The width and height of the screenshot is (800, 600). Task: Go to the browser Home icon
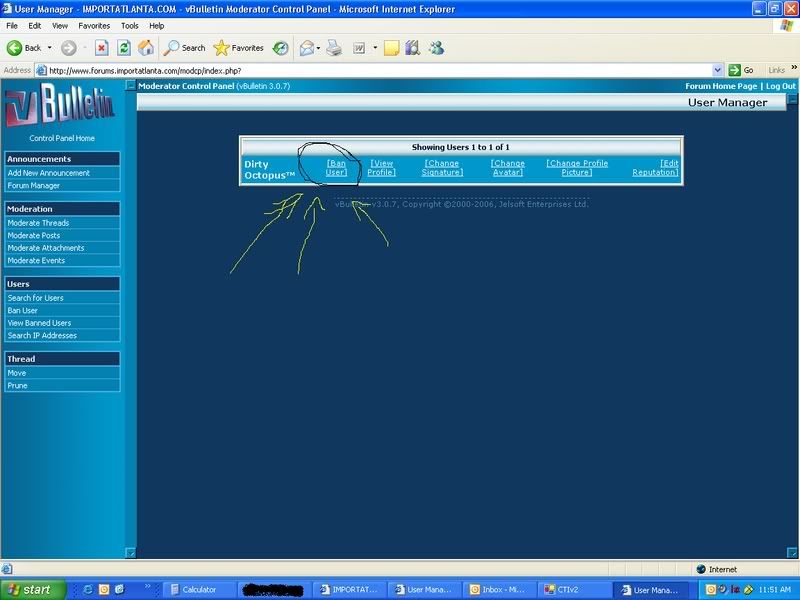tap(146, 47)
